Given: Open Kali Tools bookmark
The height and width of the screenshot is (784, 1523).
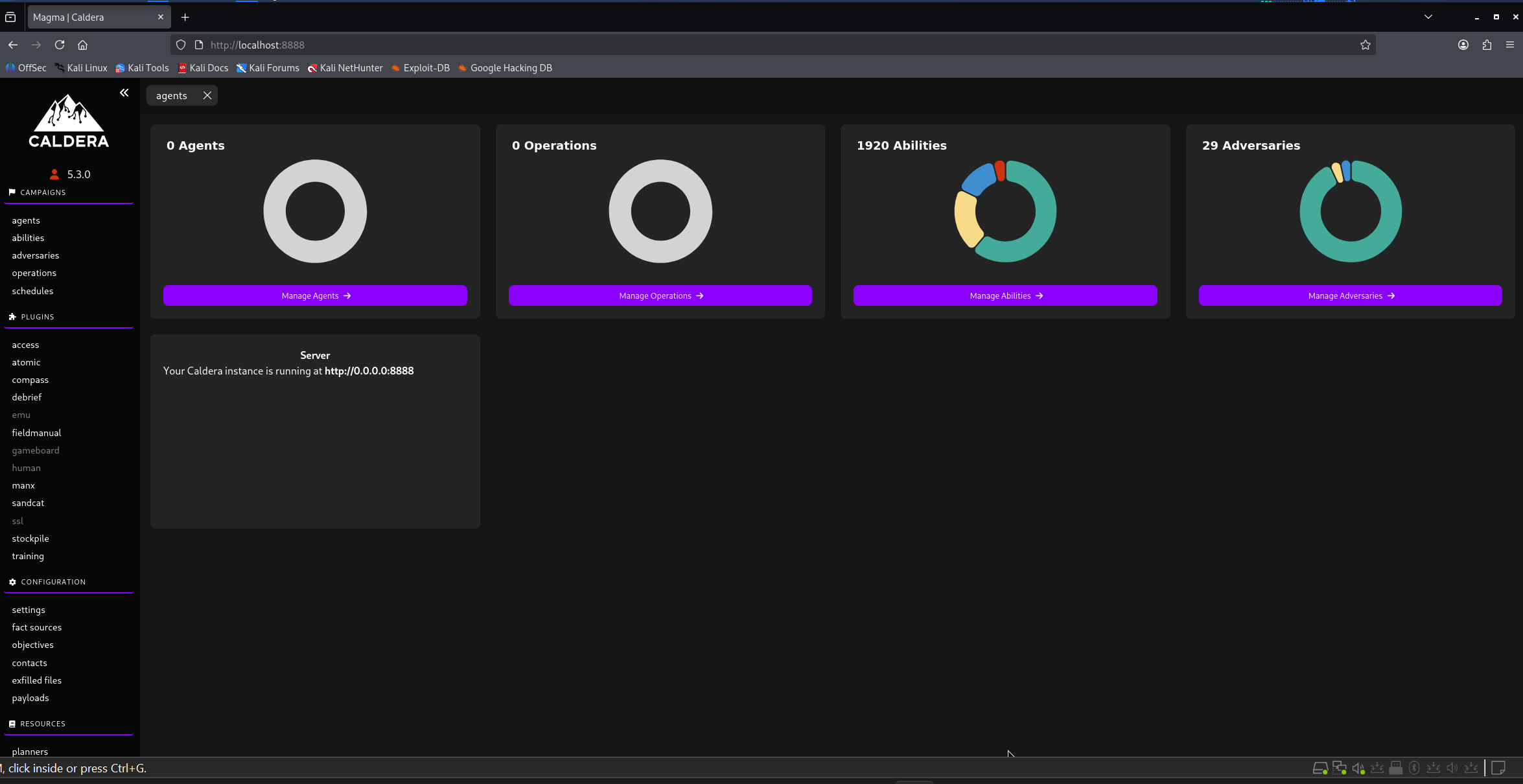Looking at the screenshot, I should (x=142, y=68).
